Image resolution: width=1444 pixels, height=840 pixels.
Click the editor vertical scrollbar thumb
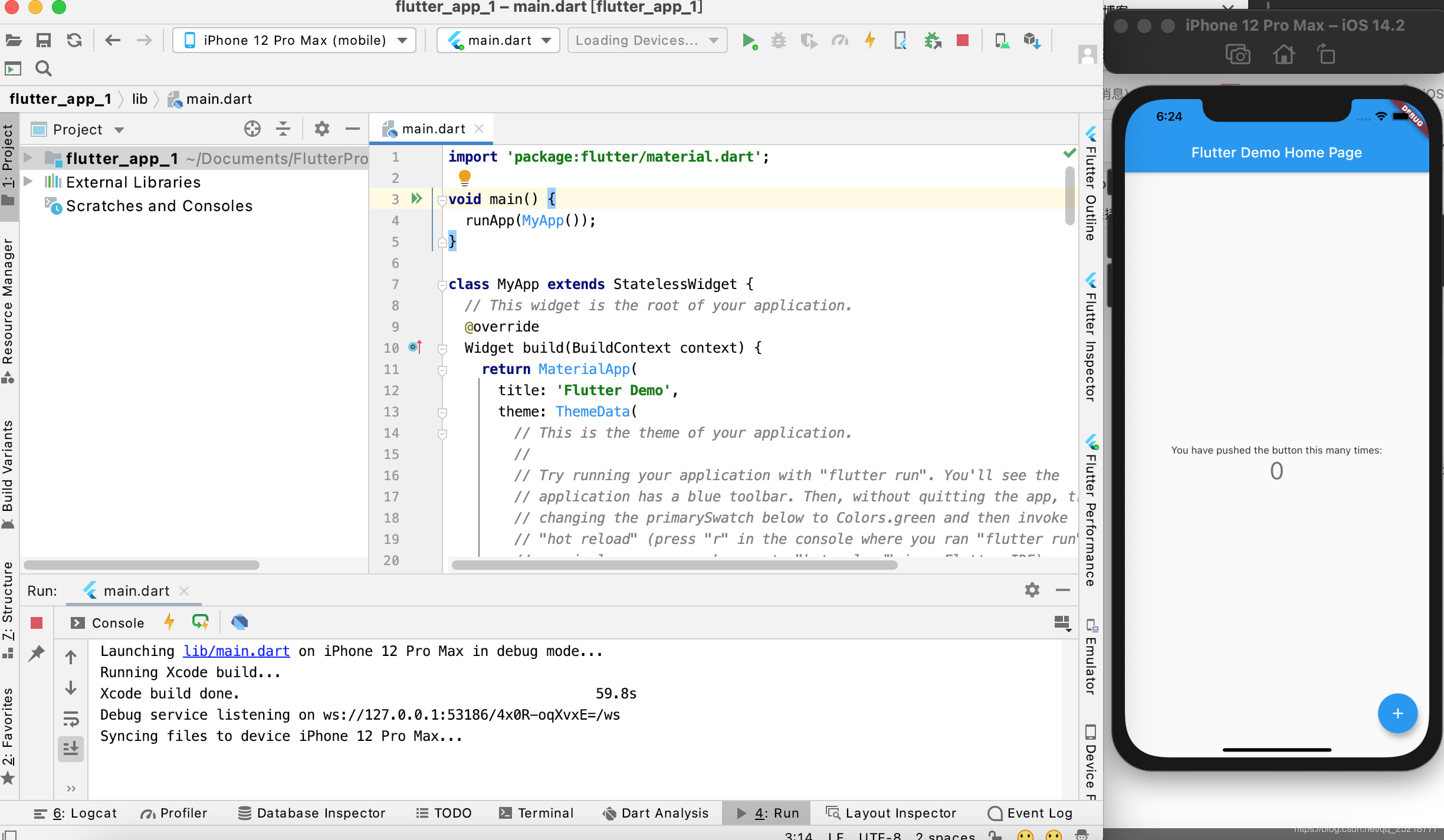click(x=1070, y=196)
